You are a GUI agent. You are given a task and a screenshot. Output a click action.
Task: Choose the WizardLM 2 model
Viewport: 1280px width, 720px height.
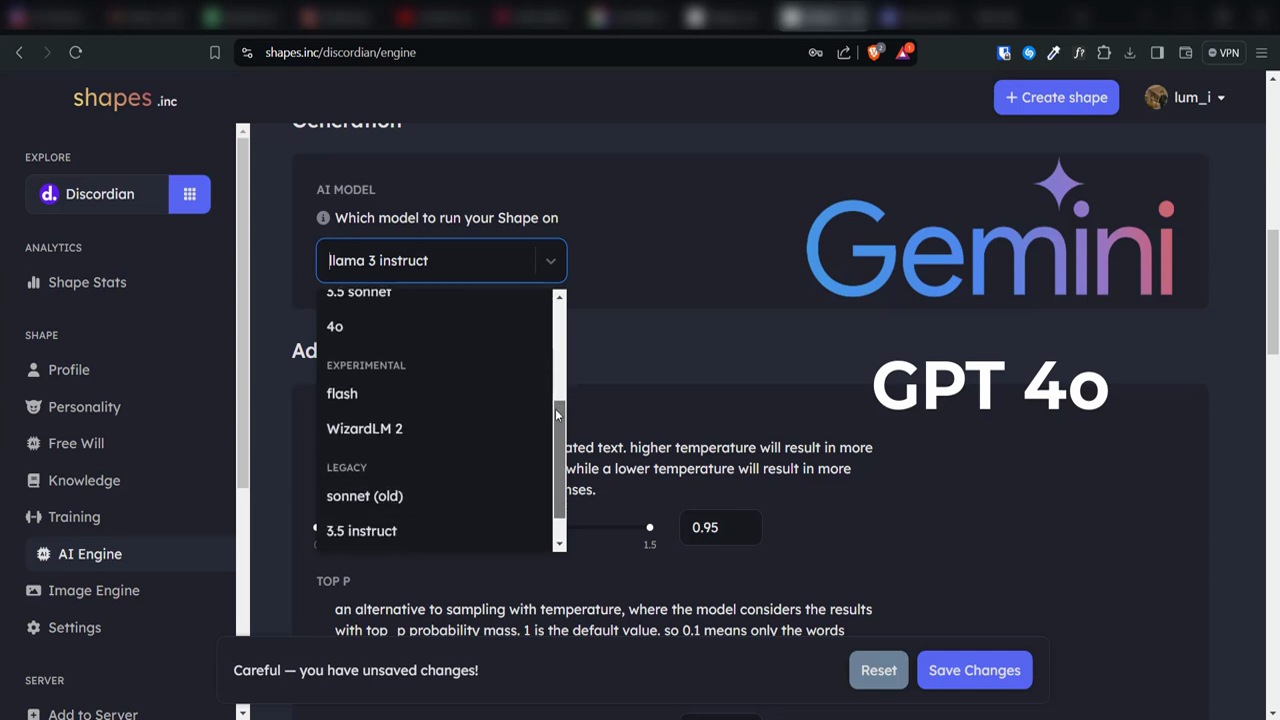click(x=435, y=429)
